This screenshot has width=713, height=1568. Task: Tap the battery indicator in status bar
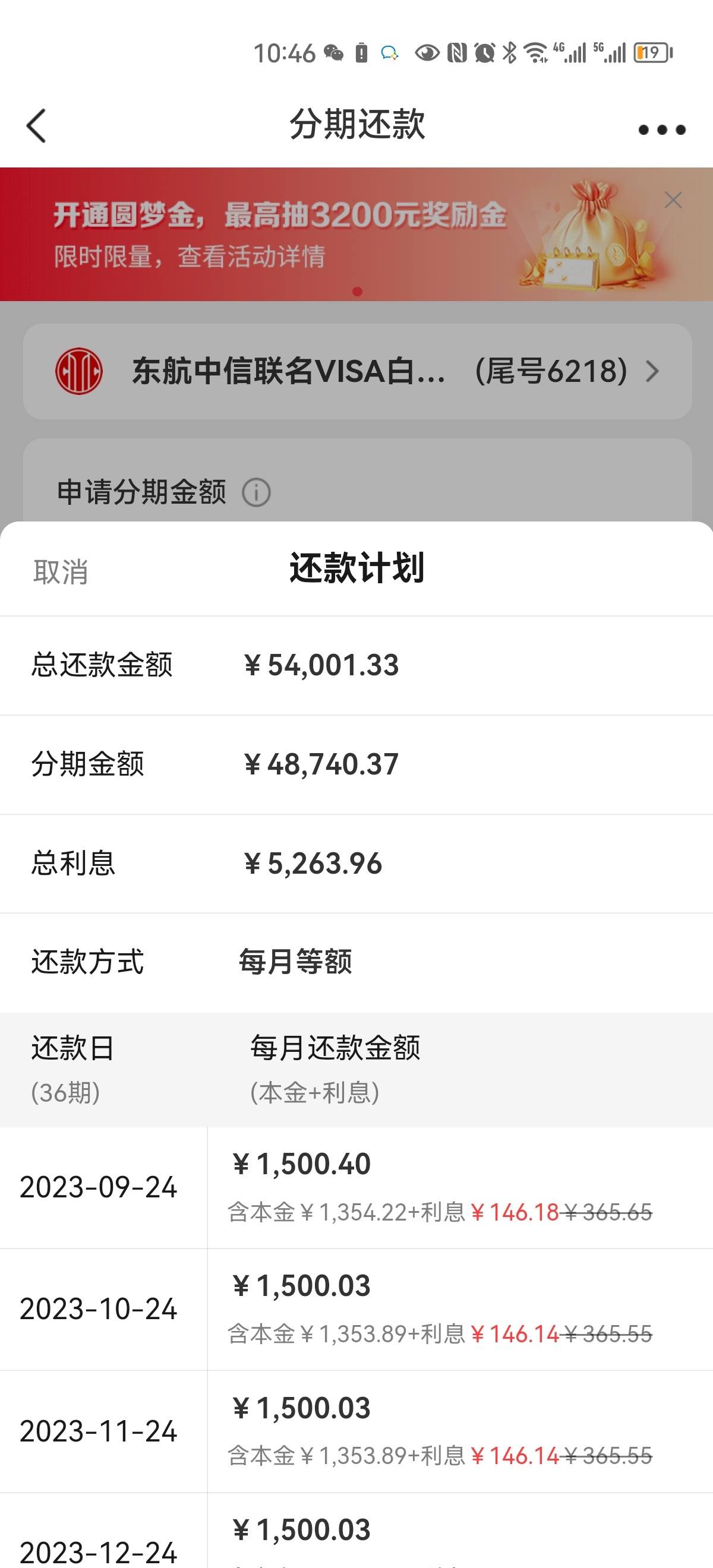(653, 53)
